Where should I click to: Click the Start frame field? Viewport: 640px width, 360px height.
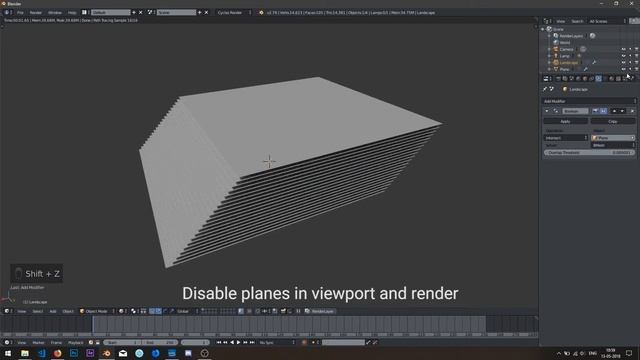pos(122,342)
